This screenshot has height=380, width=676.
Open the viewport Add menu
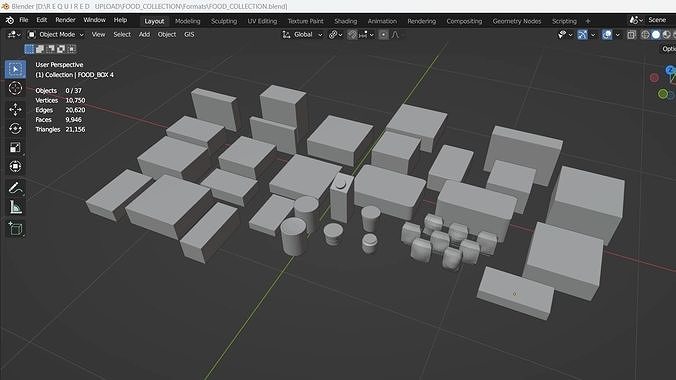144,35
